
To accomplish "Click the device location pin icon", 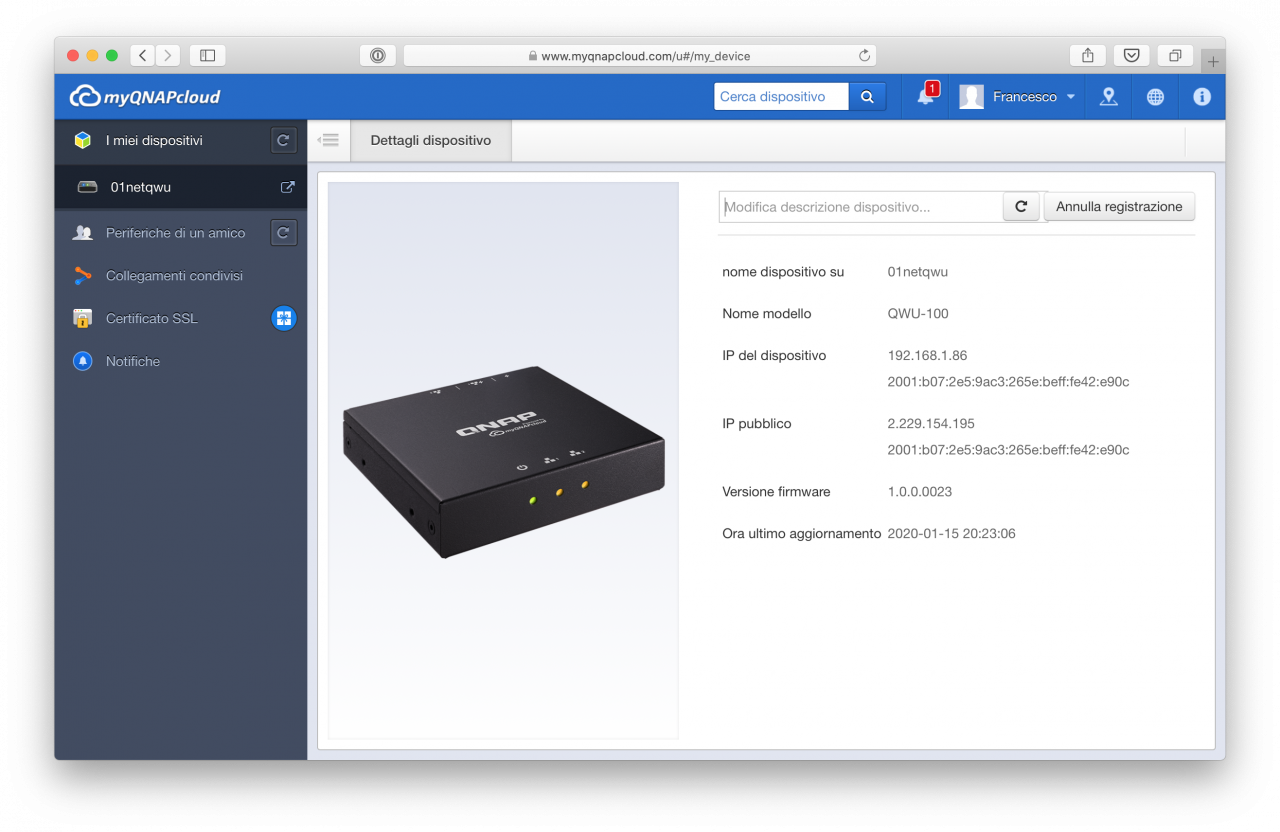I will click(1108, 97).
